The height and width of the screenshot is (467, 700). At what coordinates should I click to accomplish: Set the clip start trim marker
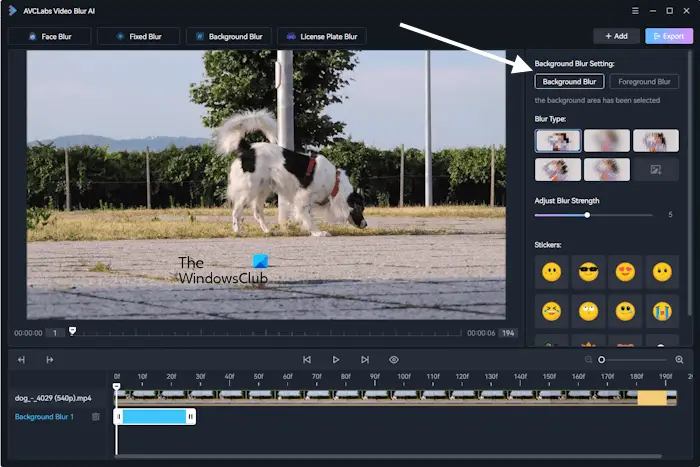(x=22, y=359)
